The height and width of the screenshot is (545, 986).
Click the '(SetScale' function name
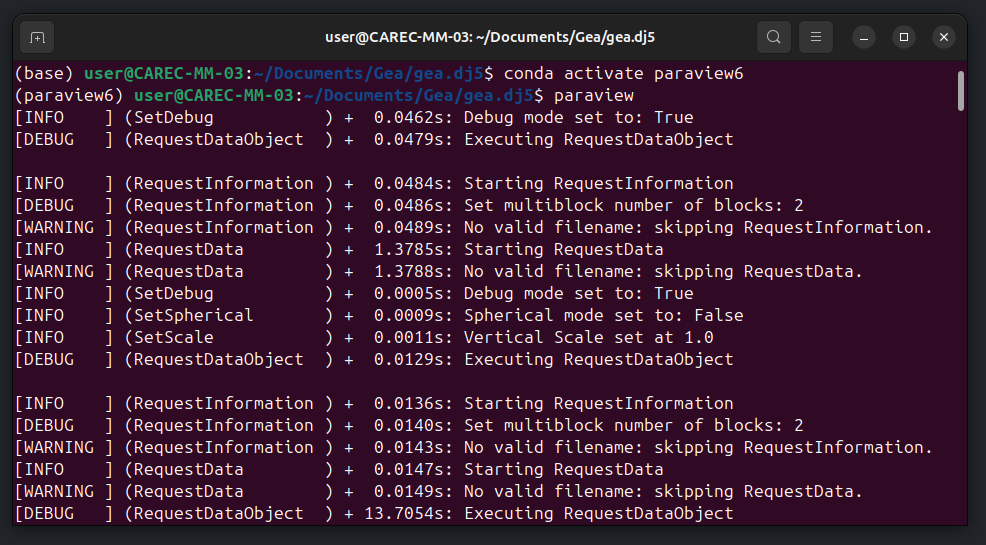(169, 338)
